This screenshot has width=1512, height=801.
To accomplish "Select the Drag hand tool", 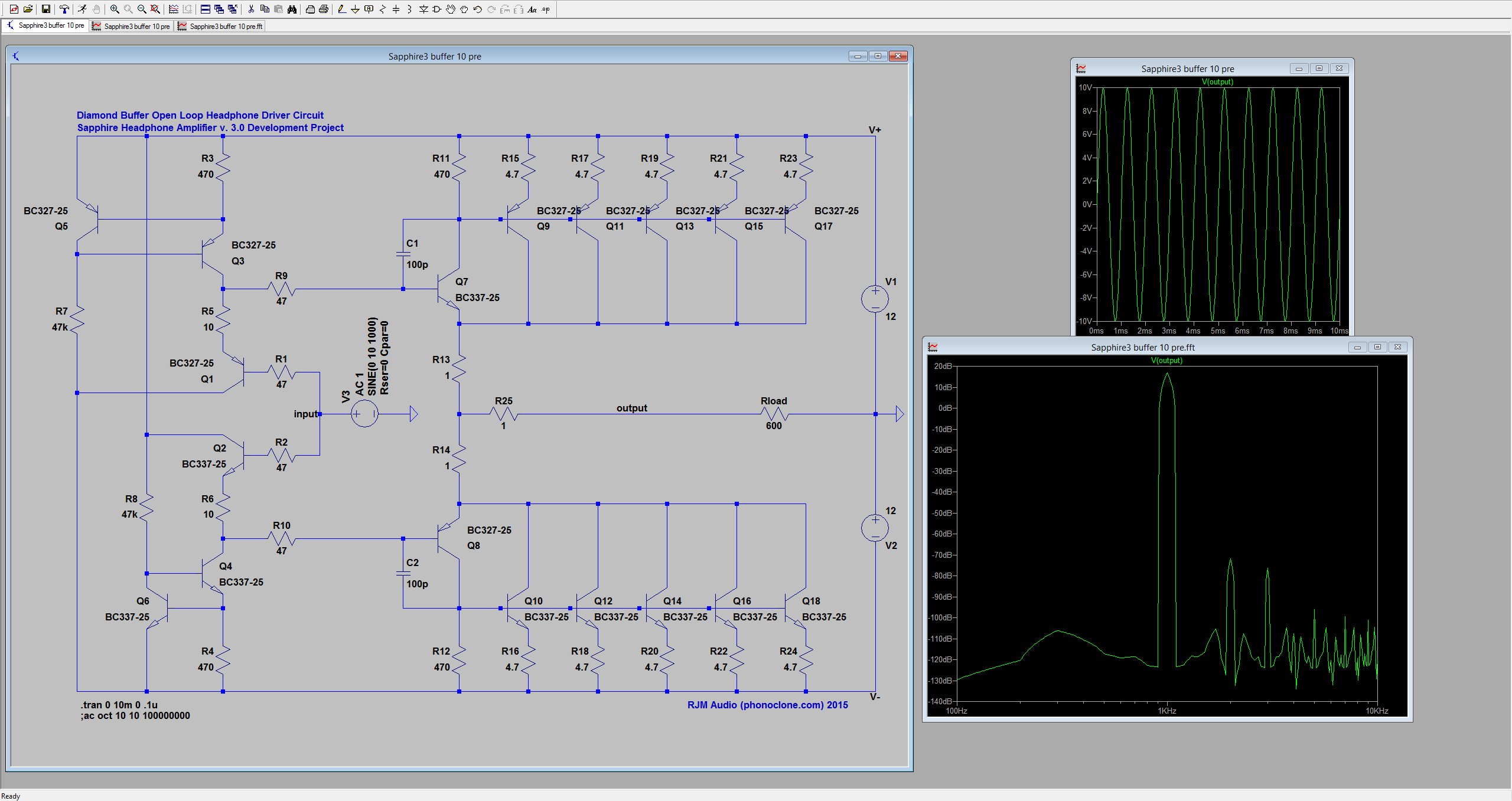I will tap(464, 9).
